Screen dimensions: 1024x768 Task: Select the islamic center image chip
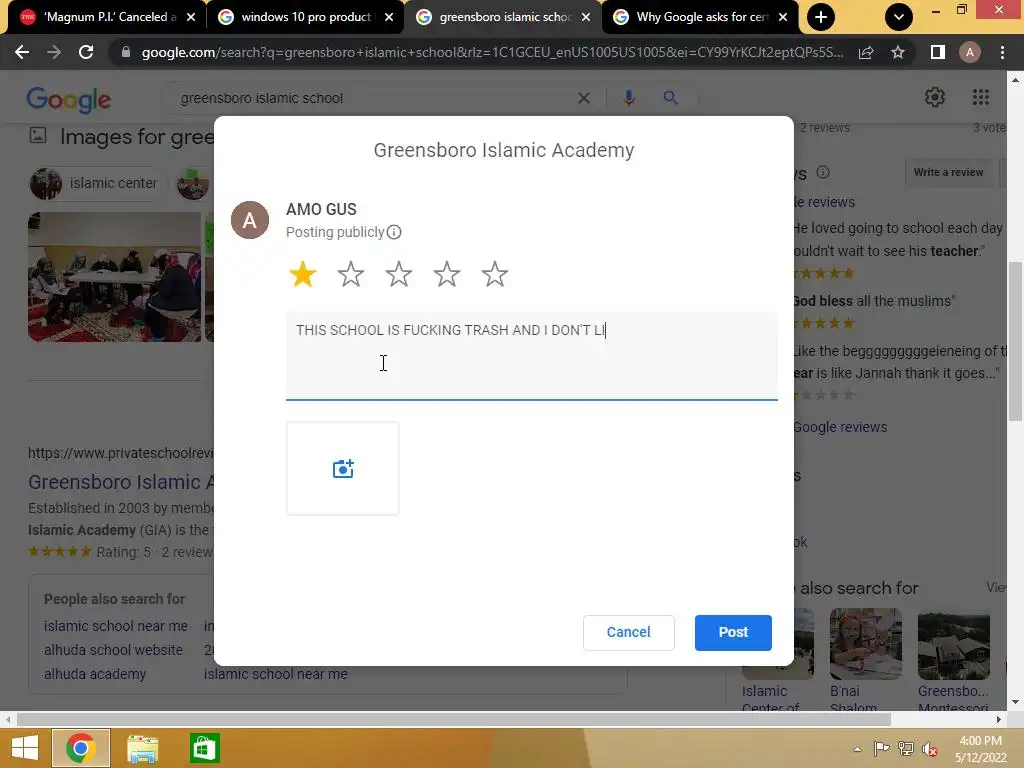click(94, 184)
